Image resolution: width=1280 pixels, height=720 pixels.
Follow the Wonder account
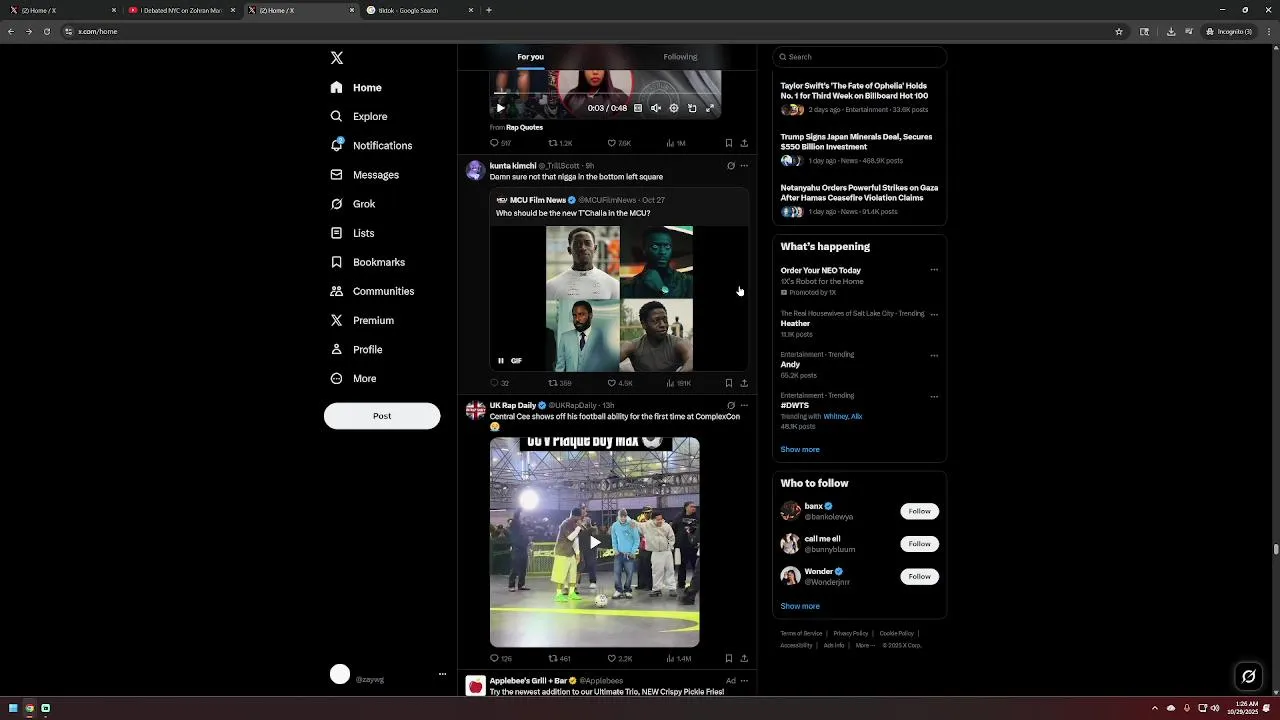[x=919, y=577]
